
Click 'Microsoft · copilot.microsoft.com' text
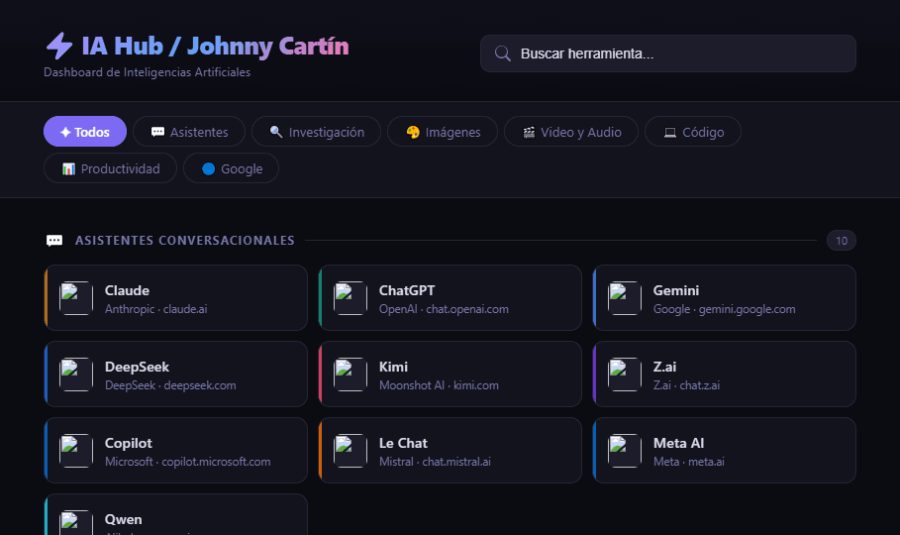pyautogui.click(x=188, y=462)
